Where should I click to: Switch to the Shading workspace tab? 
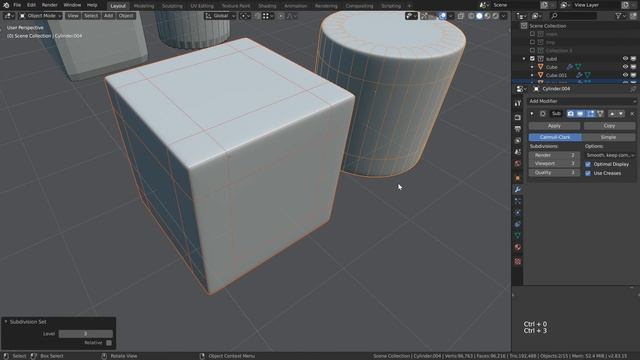tap(267, 6)
